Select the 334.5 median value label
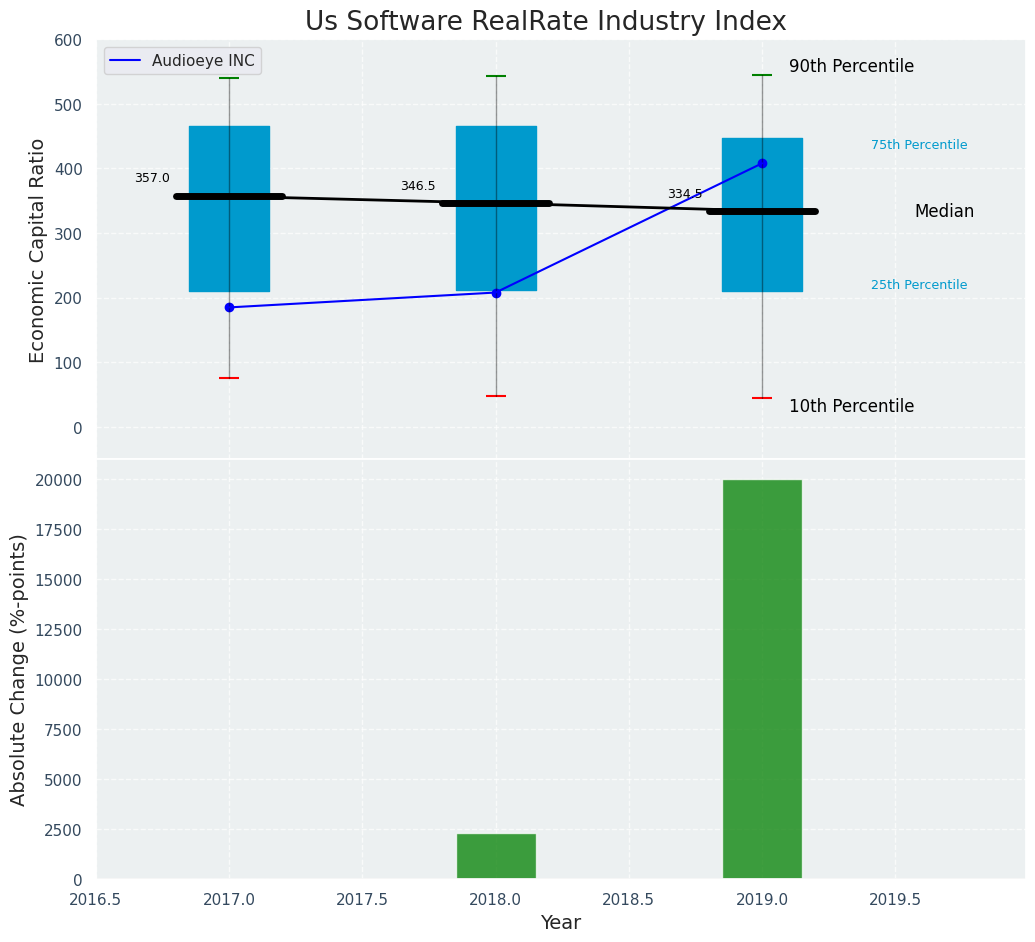The image size is (1035, 942). click(x=685, y=194)
